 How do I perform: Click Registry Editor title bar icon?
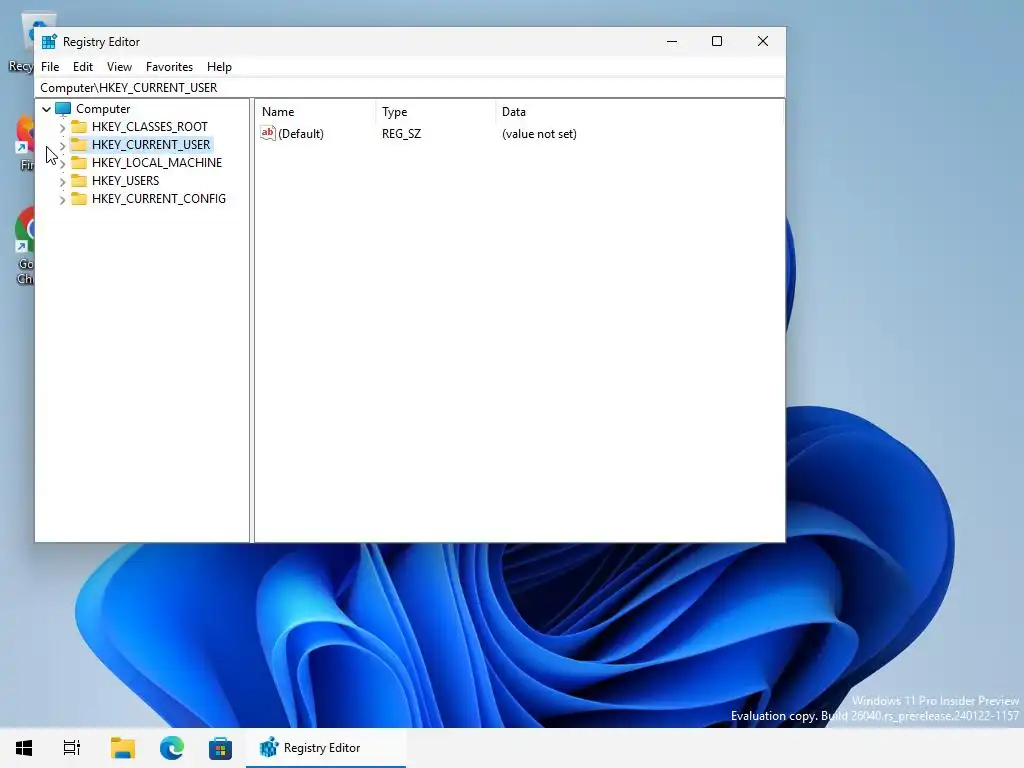[x=49, y=42]
